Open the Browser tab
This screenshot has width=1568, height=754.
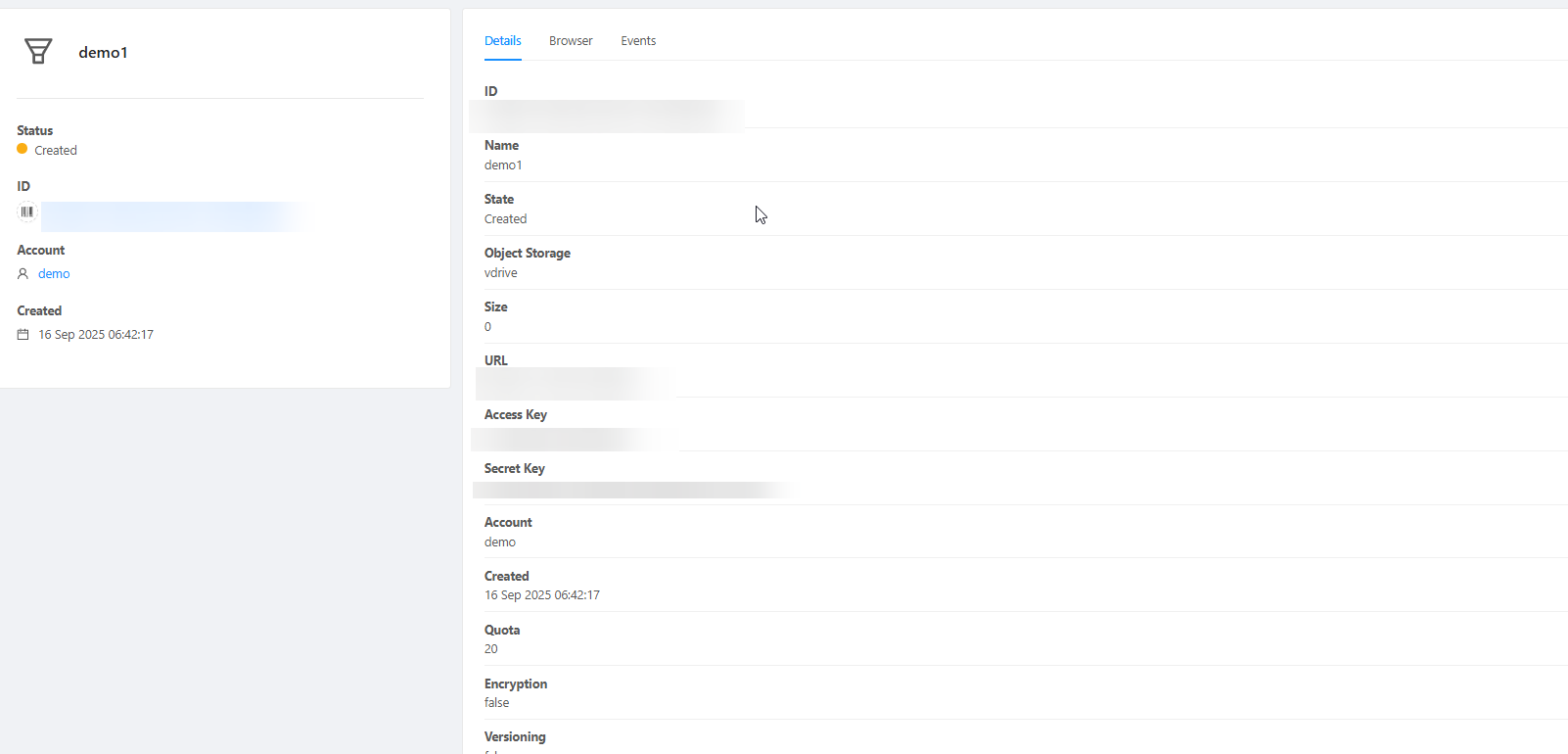(571, 41)
